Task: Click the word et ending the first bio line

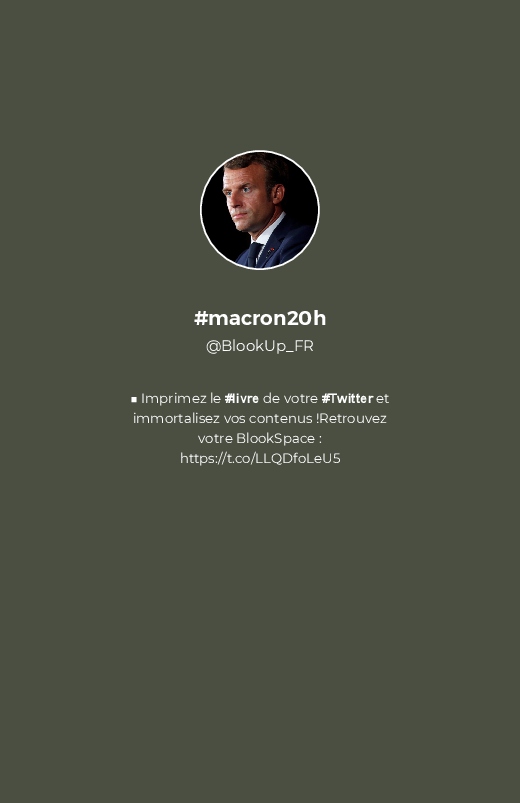Action: tap(383, 398)
